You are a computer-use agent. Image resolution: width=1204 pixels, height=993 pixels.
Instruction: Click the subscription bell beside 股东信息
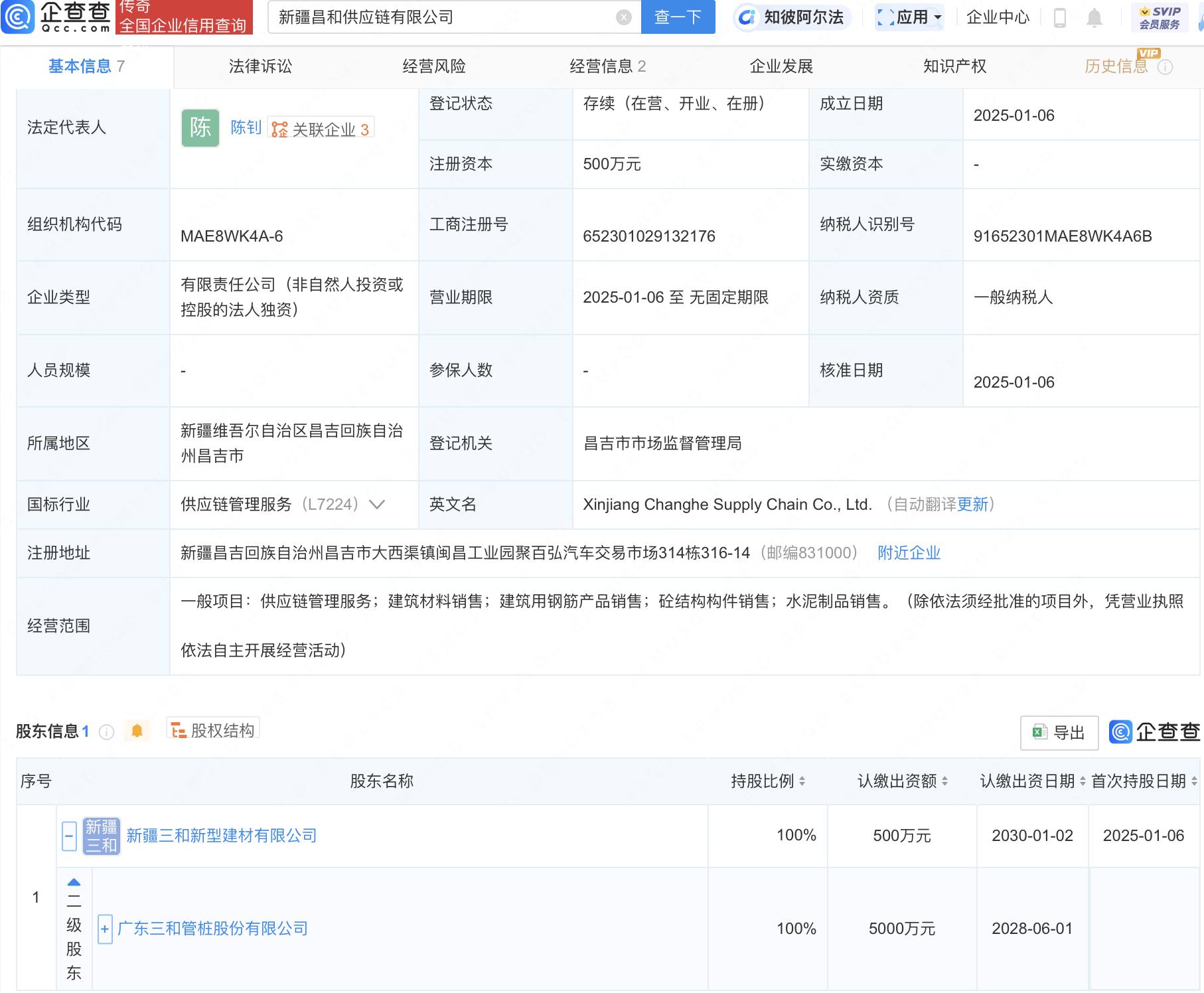137,729
